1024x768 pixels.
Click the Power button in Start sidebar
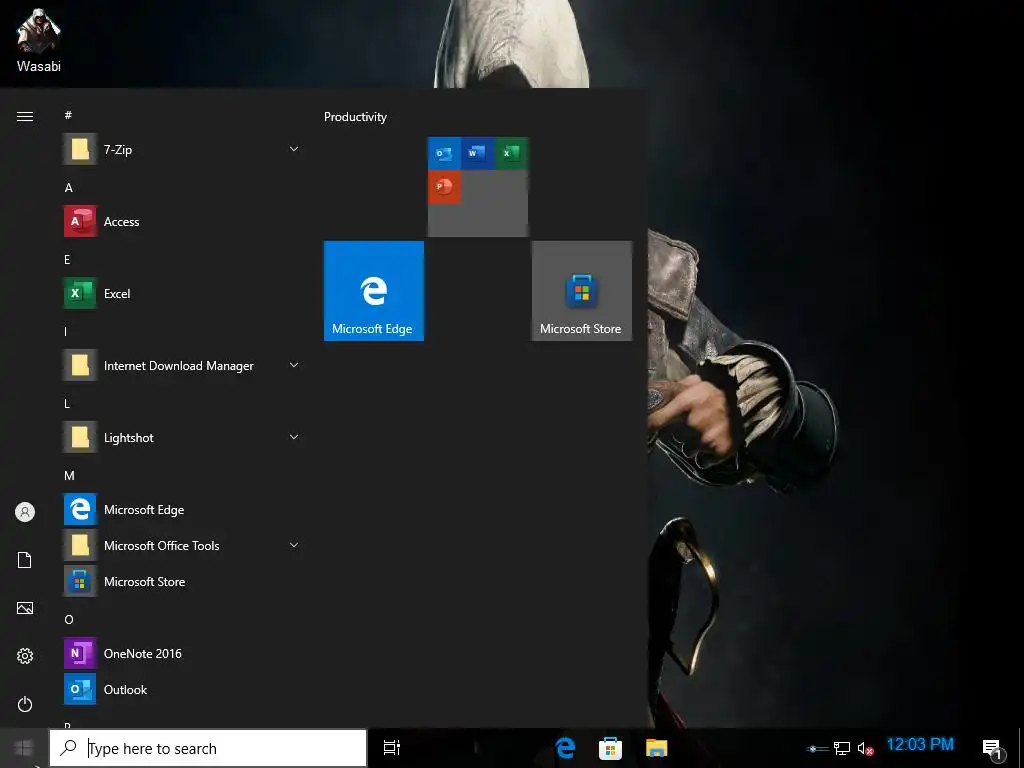click(25, 704)
